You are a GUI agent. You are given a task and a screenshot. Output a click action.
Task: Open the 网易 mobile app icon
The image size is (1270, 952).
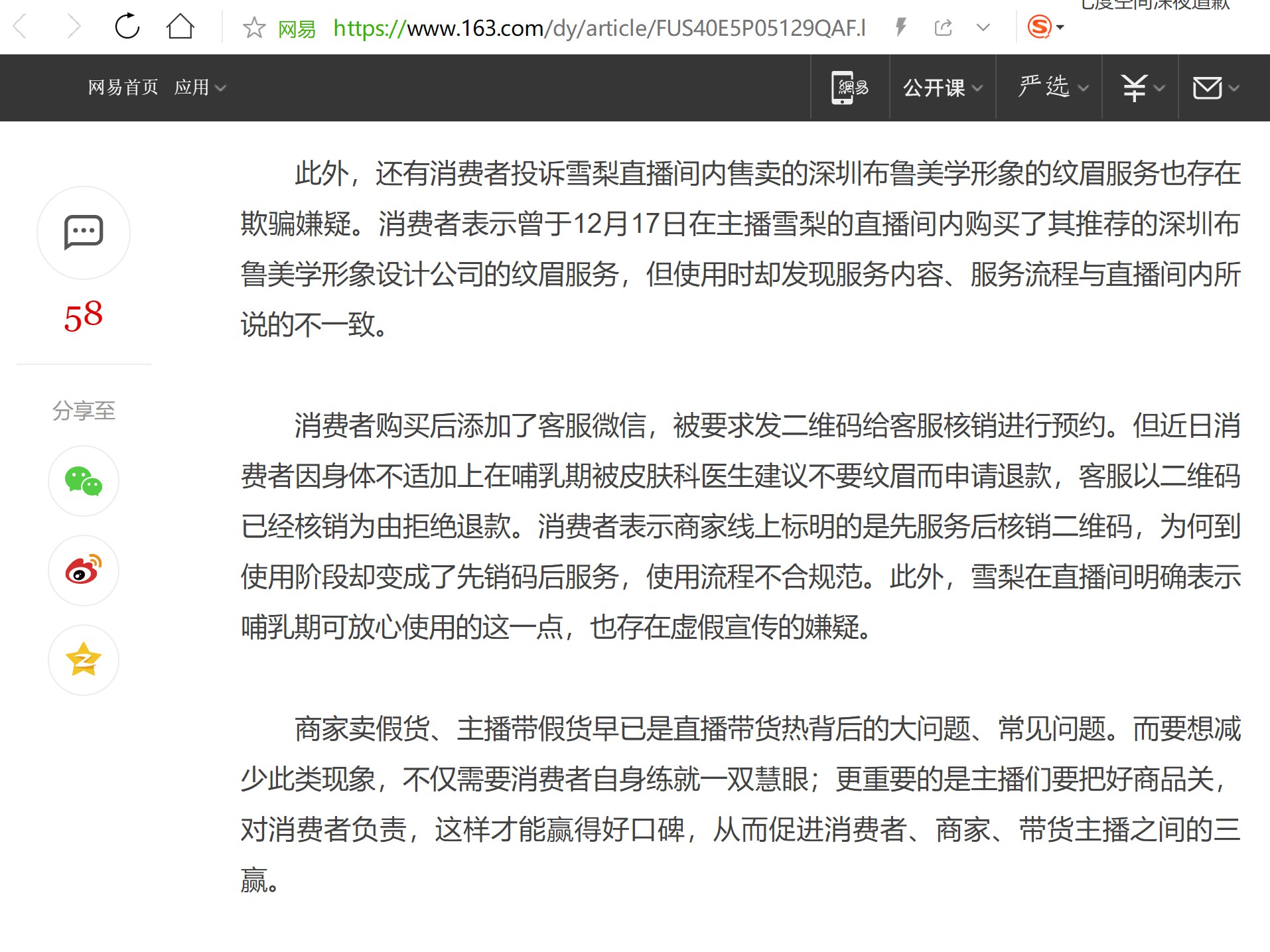coord(850,88)
